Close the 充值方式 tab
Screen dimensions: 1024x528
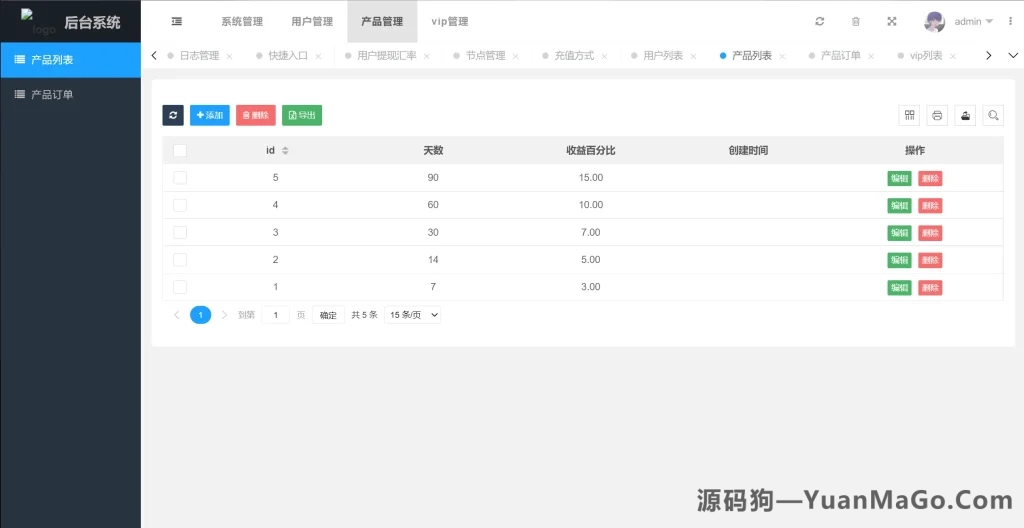(x=604, y=56)
